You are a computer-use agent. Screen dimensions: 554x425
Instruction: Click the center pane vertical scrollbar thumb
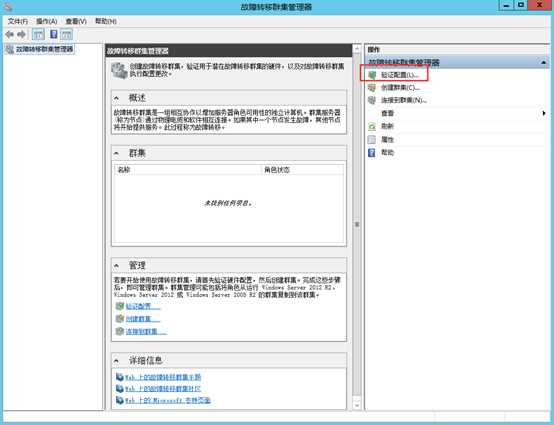[x=357, y=224]
